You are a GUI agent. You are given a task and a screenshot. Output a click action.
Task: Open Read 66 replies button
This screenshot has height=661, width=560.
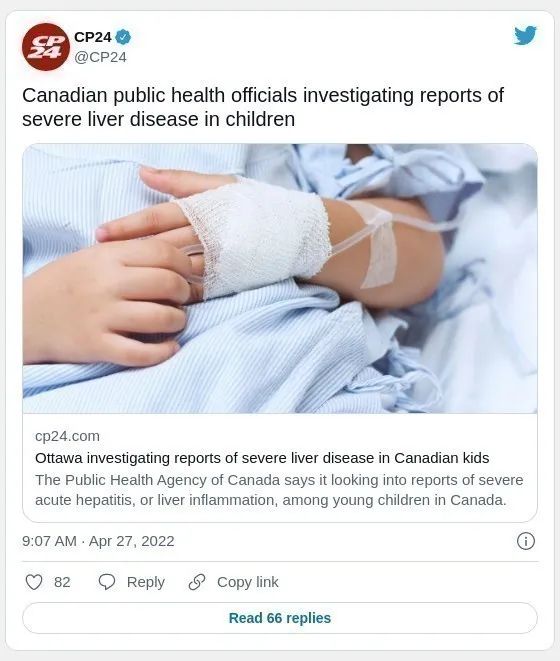tap(280, 618)
